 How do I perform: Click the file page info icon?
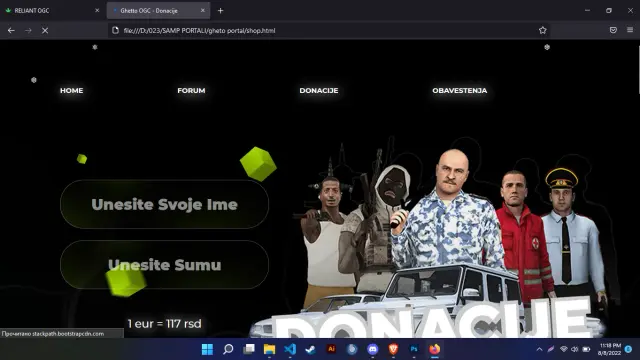116,30
